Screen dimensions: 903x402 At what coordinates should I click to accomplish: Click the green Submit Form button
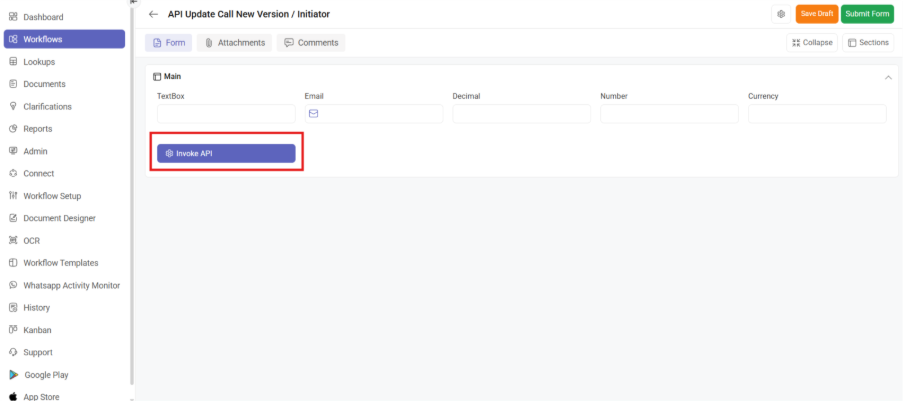pyautogui.click(x=866, y=14)
